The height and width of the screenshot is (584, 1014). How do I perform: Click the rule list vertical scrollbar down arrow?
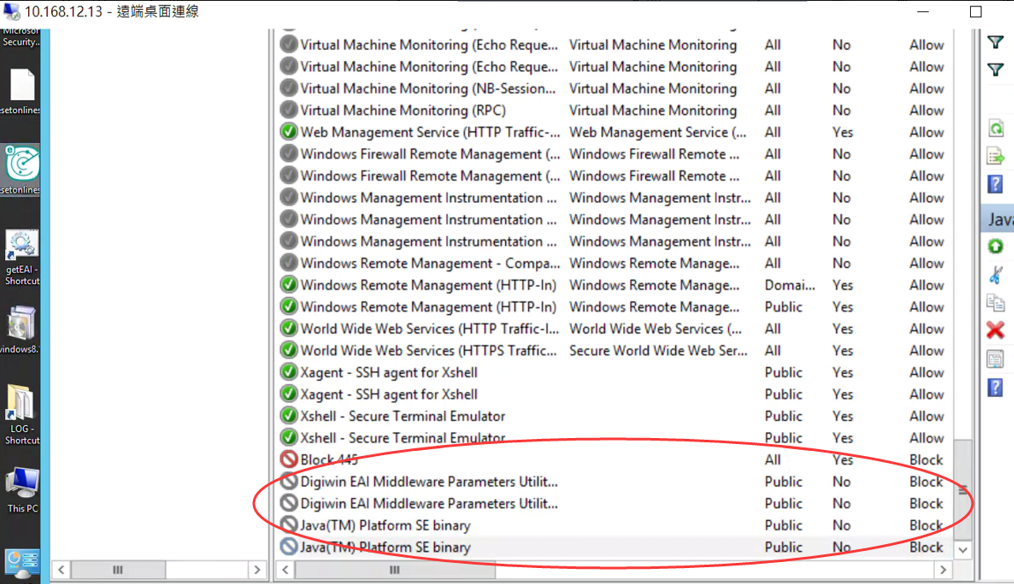click(963, 549)
